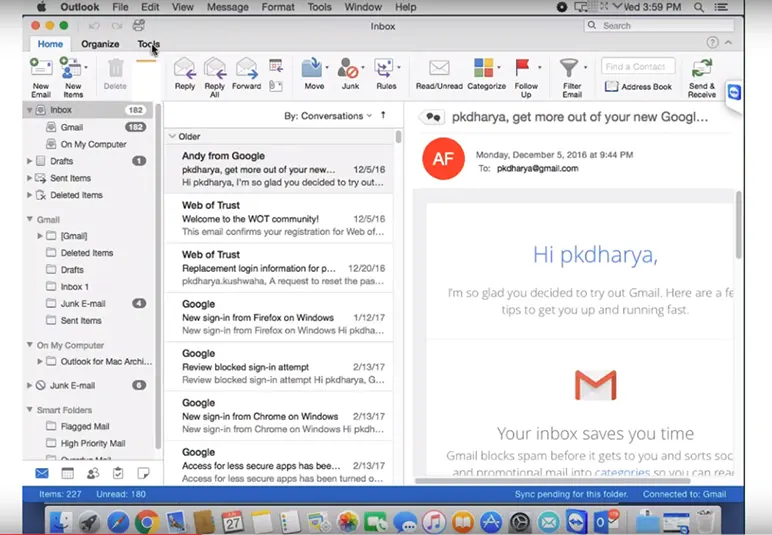Click the Forward icon
The width and height of the screenshot is (772, 535).
pos(247,68)
